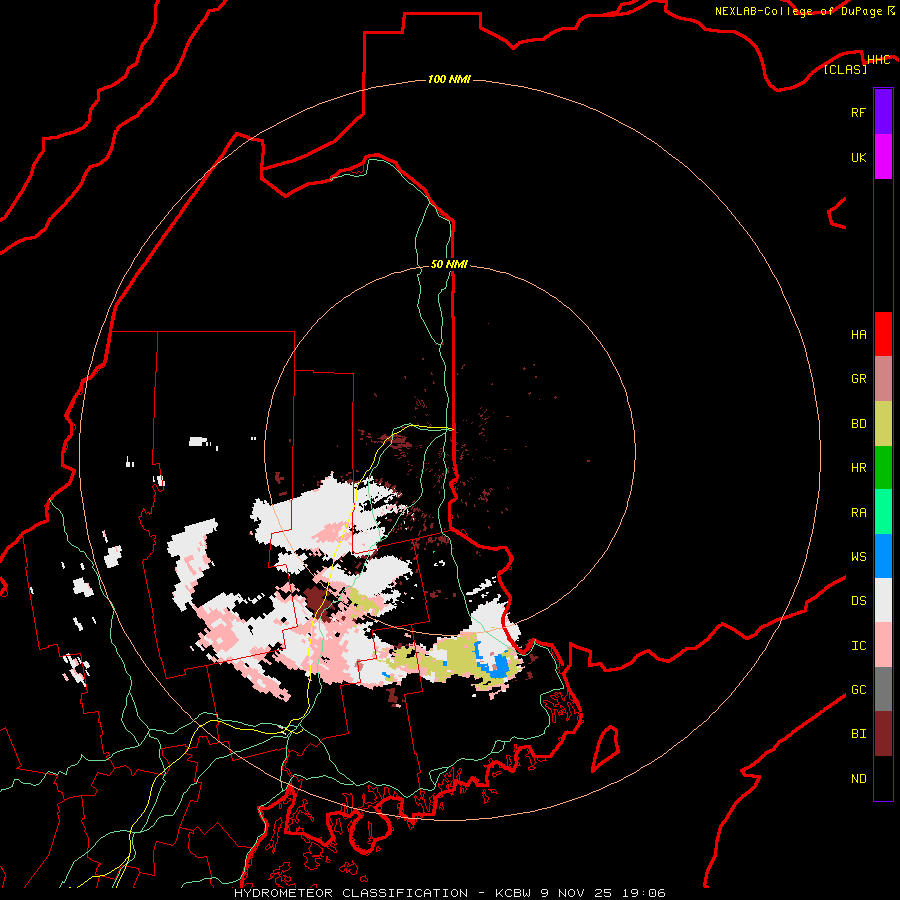Click the GC gray legend swatch
Screen dimensions: 900x900
883,689
